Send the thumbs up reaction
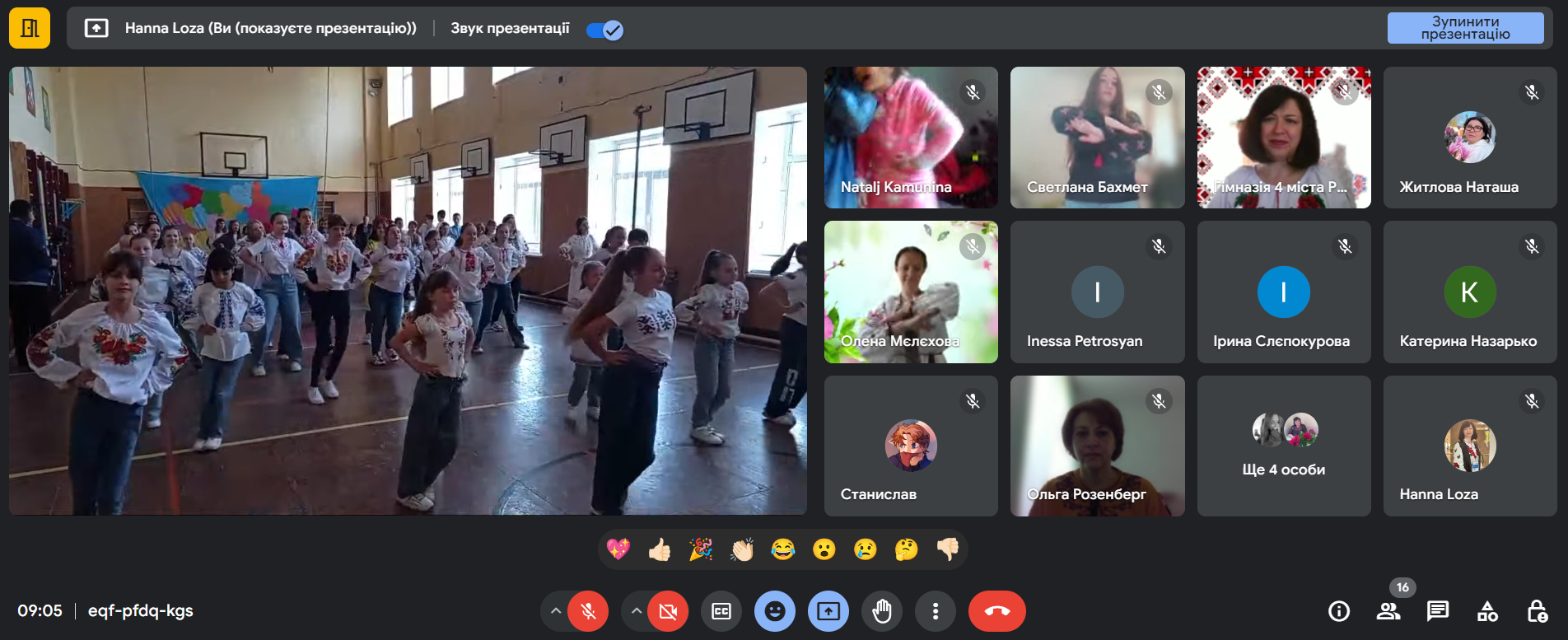Image resolution: width=1568 pixels, height=640 pixels. click(660, 549)
